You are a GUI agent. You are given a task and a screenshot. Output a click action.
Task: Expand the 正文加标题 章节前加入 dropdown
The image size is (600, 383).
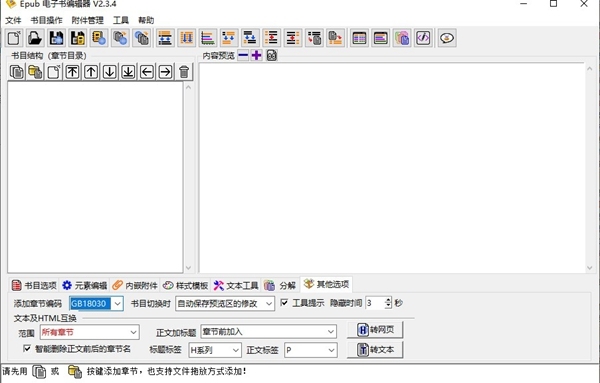point(331,332)
